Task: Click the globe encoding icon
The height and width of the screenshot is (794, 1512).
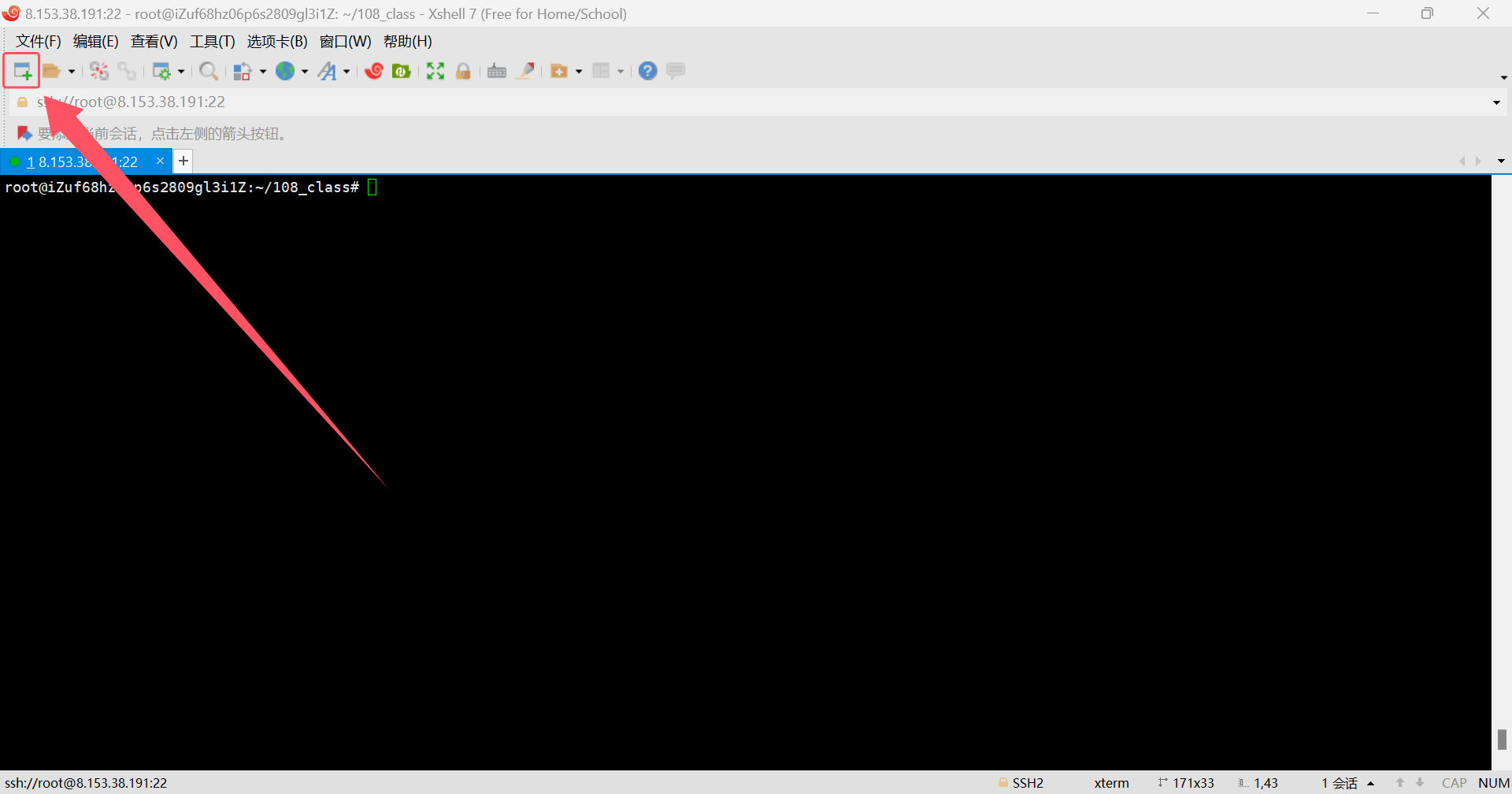Action: pos(285,71)
